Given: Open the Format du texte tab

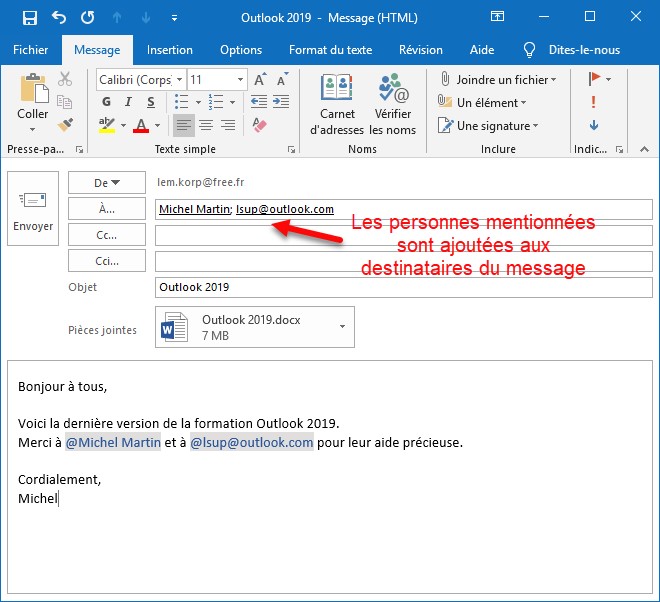Looking at the screenshot, I should [x=330, y=50].
